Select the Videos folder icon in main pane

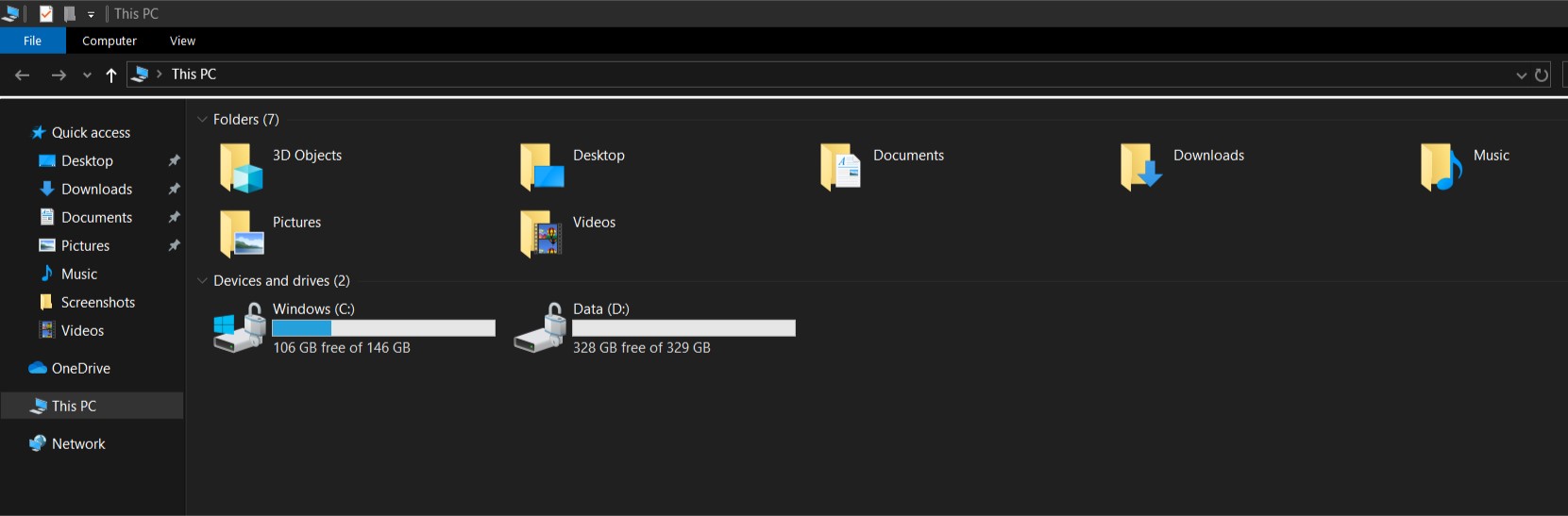541,234
